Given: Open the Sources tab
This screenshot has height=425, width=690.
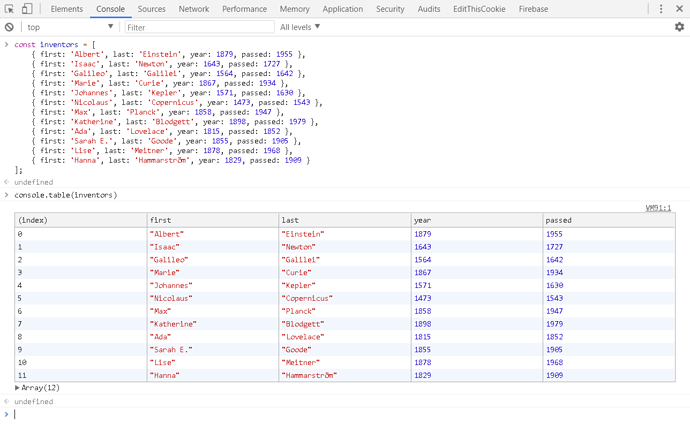Looking at the screenshot, I should tap(151, 9).
